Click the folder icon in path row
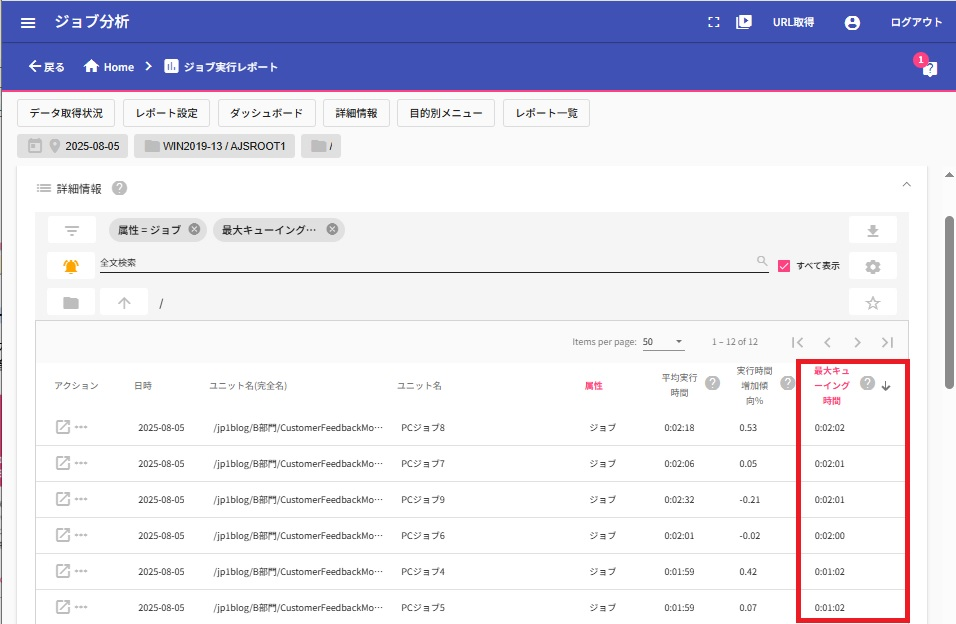This screenshot has height=624, width=956. pos(71,303)
